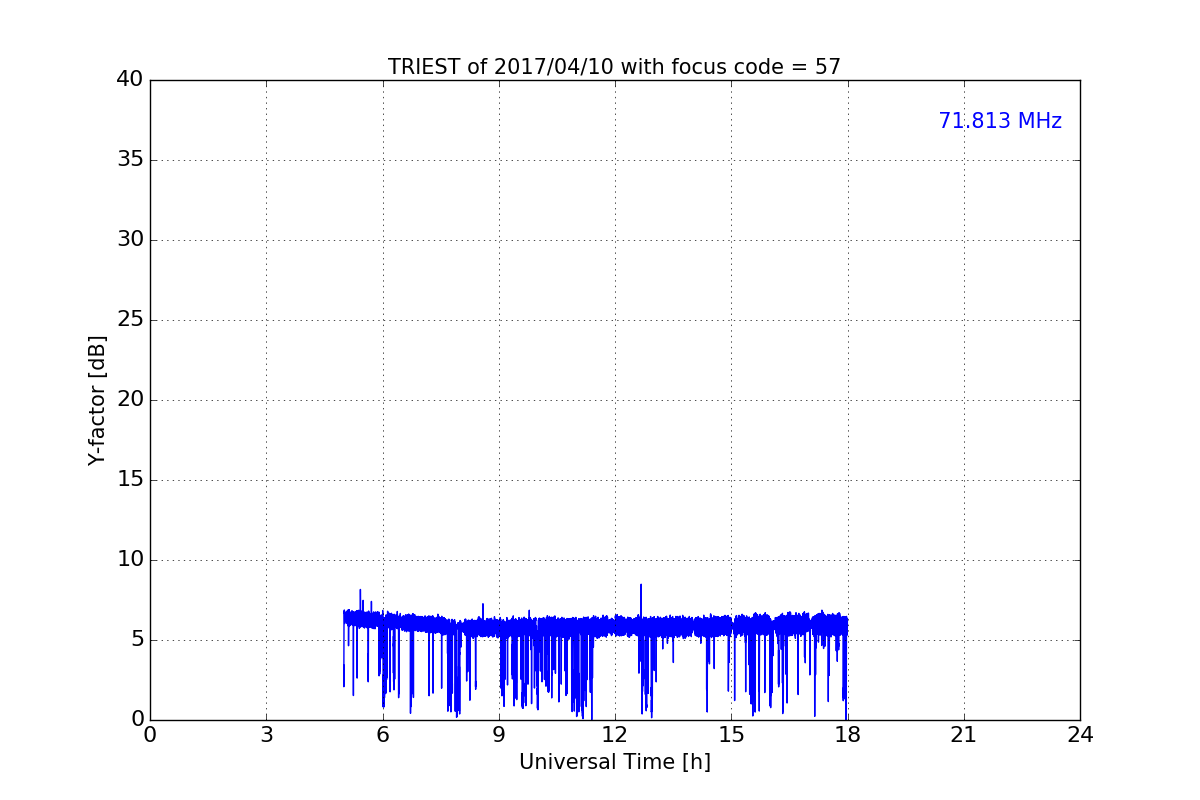Click x-axis tick label '24'

tap(1080, 735)
